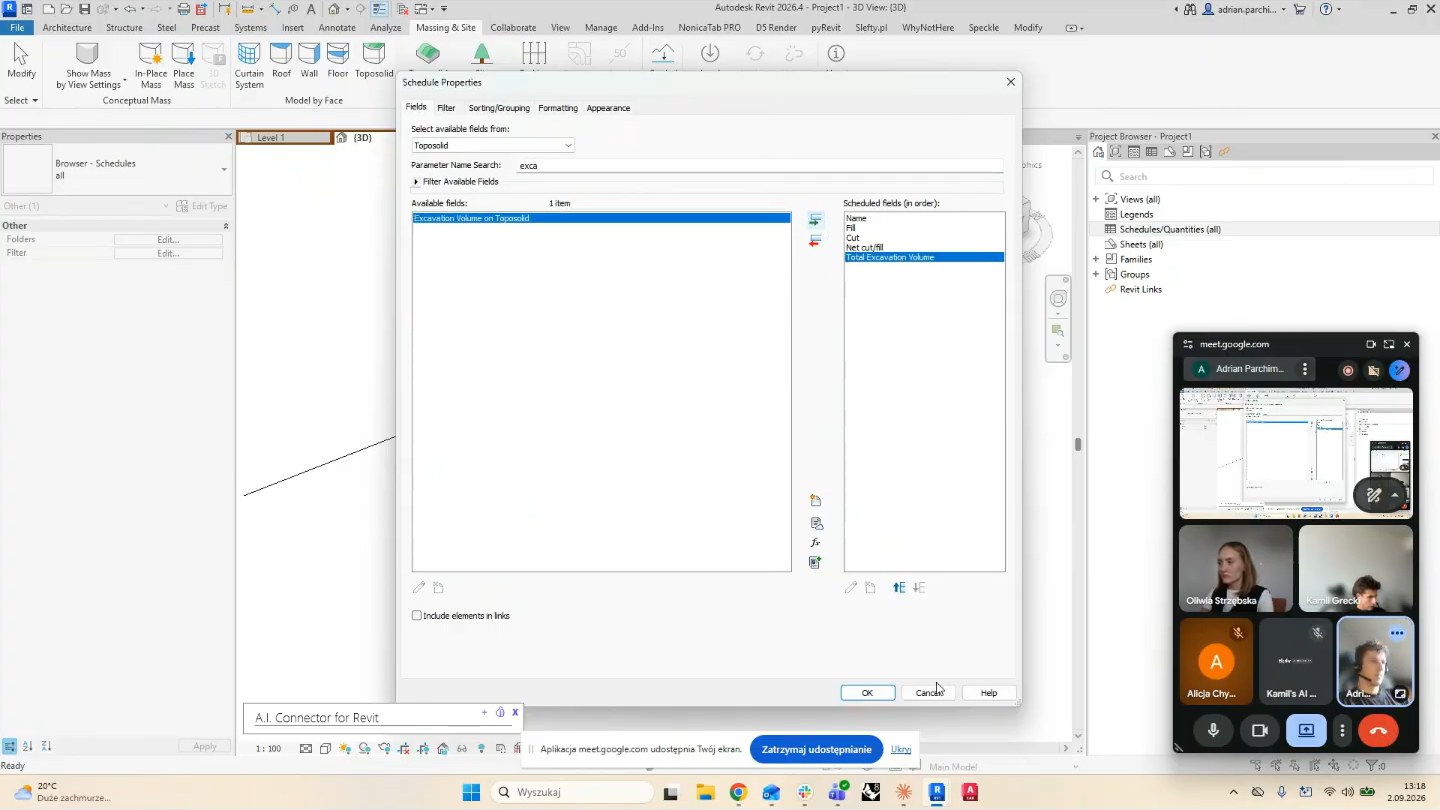Click Zatrzymaj udostępnianie button
Viewport: 1440px width, 810px height.
coord(816,749)
